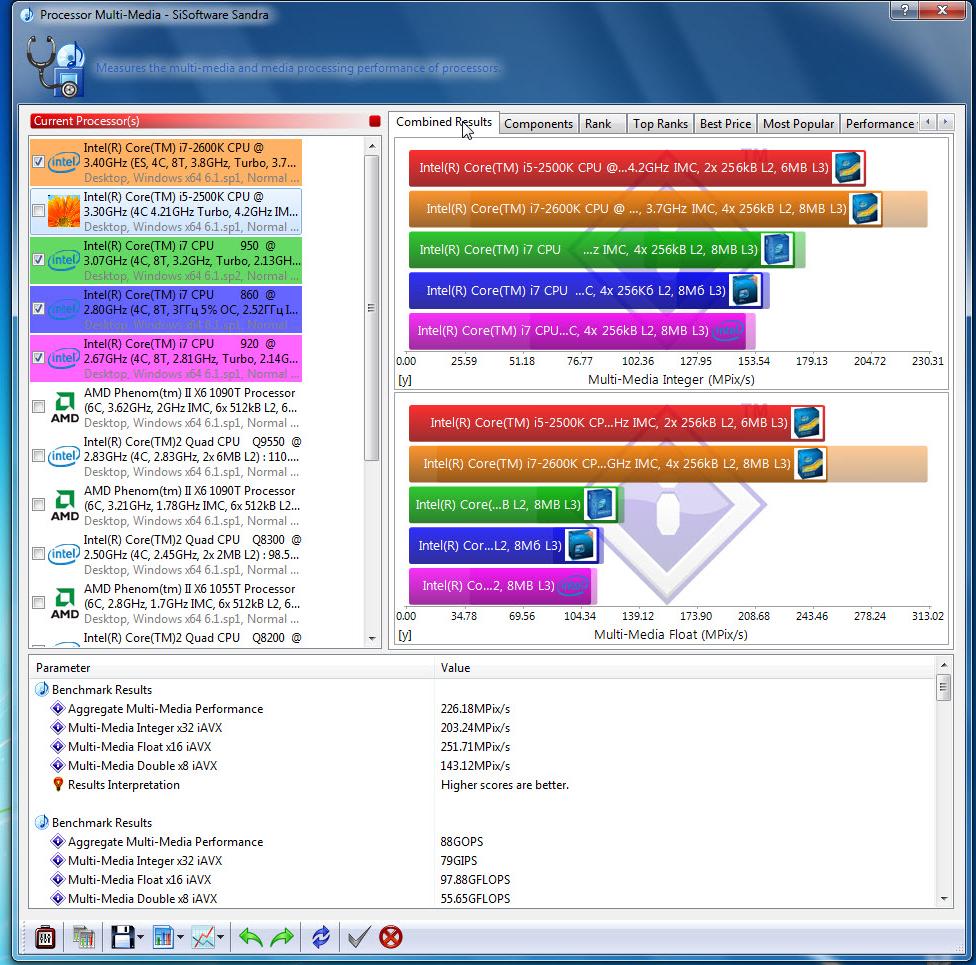Switch to the Best Price tab
Viewport: 976px width, 965px height.
725,123
